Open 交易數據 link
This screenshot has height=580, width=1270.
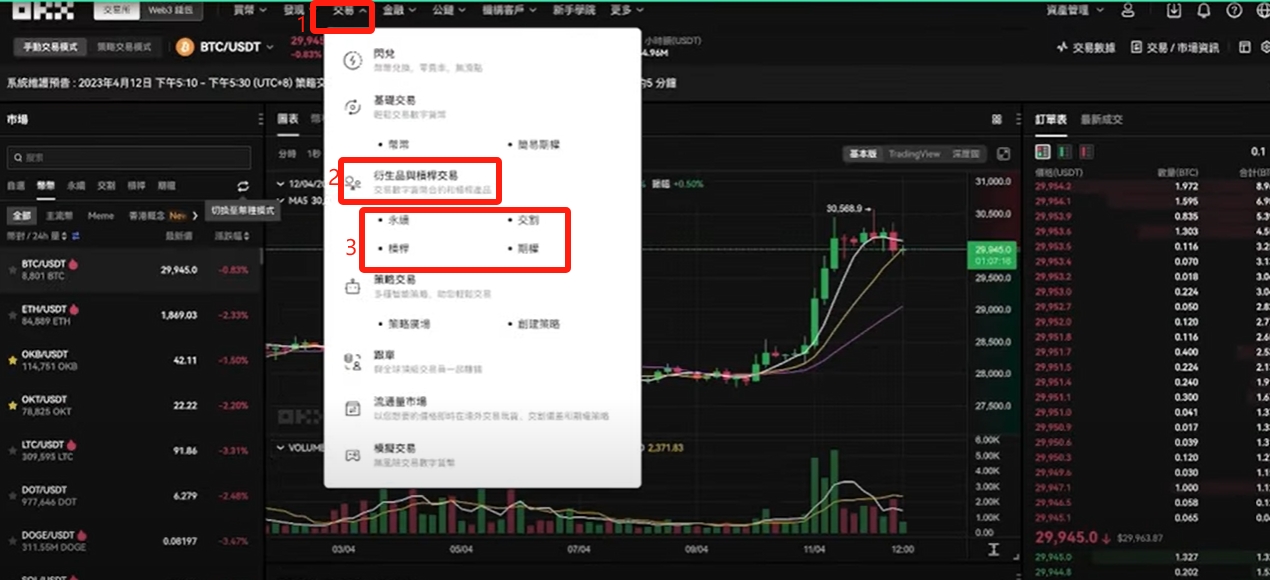pyautogui.click(x=1087, y=47)
